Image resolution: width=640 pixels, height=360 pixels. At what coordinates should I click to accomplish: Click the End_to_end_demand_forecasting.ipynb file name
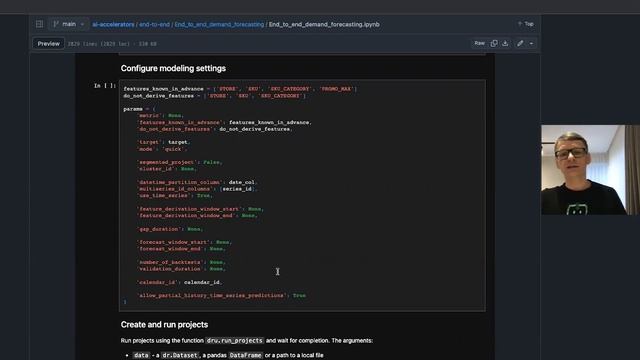point(324,24)
